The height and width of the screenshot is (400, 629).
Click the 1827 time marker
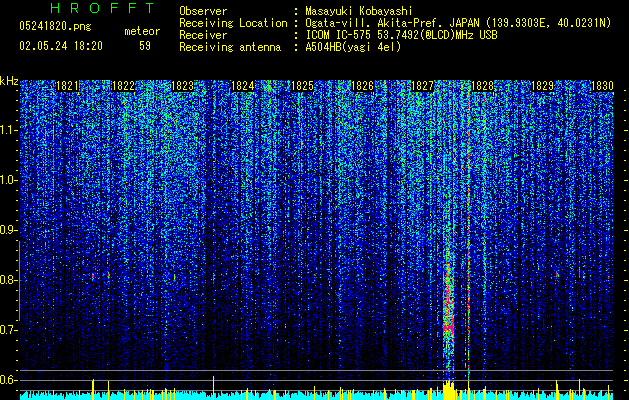[422, 86]
